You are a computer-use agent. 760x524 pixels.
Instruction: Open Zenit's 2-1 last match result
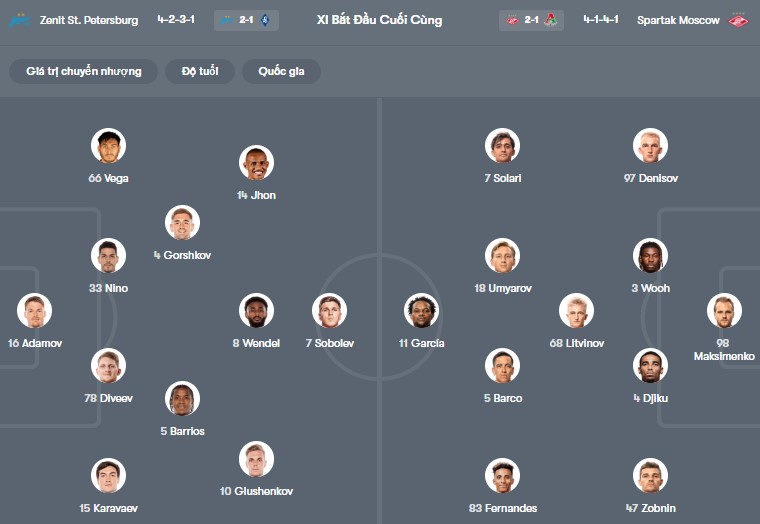246,20
